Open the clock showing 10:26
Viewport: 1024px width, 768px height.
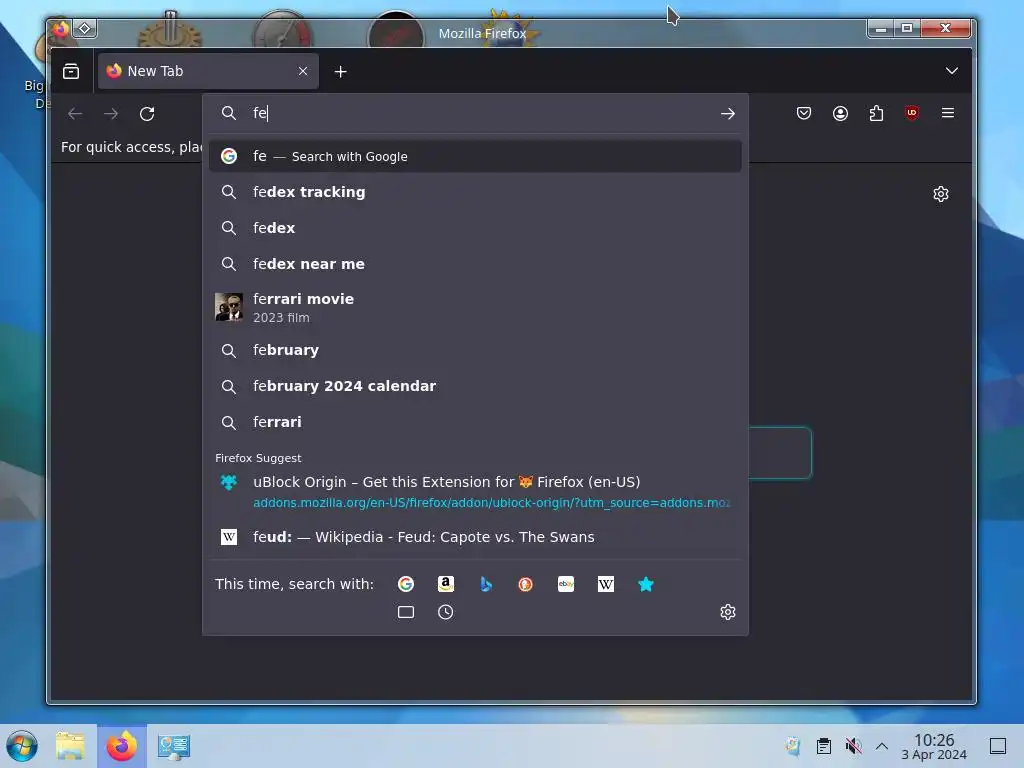pos(934,746)
